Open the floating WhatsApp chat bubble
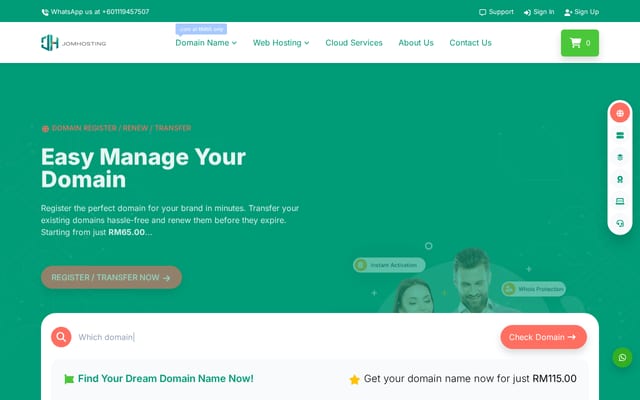 622,358
